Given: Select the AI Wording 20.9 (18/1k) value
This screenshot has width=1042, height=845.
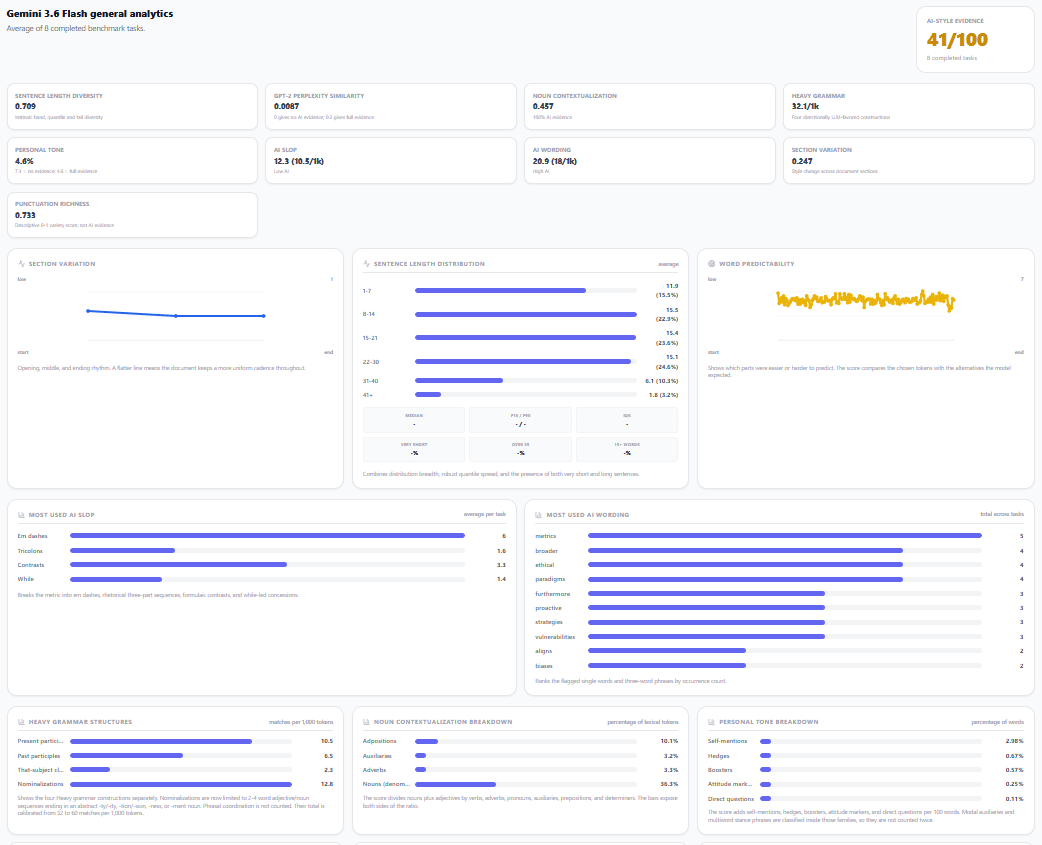Looking at the screenshot, I should click(x=554, y=161).
